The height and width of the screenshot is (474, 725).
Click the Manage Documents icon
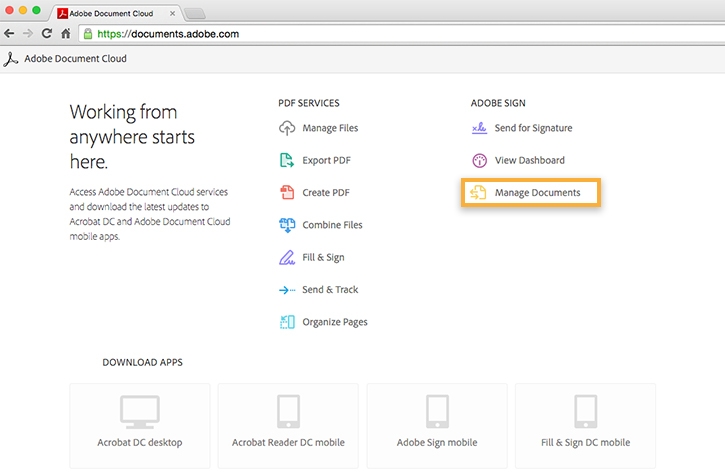pos(479,192)
